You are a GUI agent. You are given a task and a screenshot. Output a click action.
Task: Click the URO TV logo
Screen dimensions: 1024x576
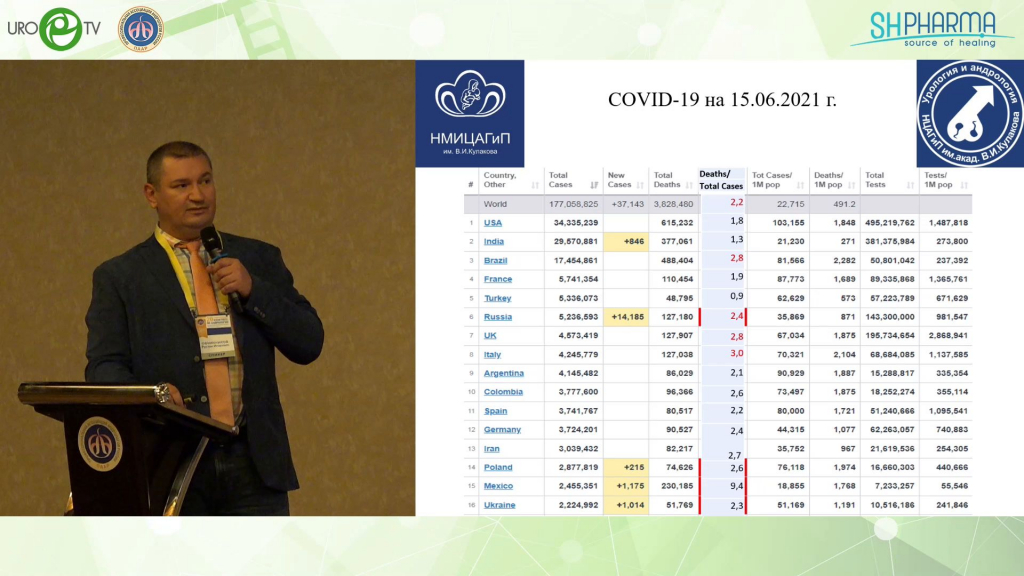coord(54,29)
